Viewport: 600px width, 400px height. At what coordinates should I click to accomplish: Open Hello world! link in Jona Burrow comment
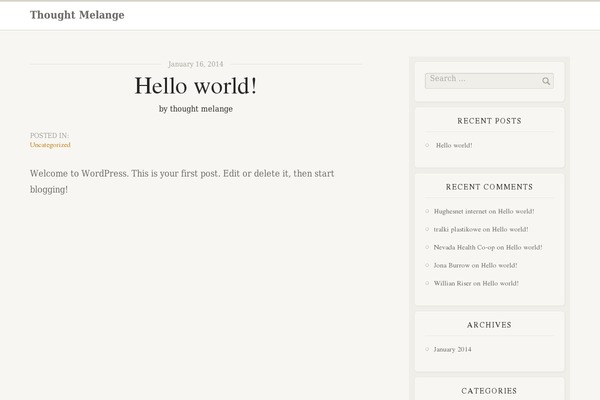(x=499, y=265)
